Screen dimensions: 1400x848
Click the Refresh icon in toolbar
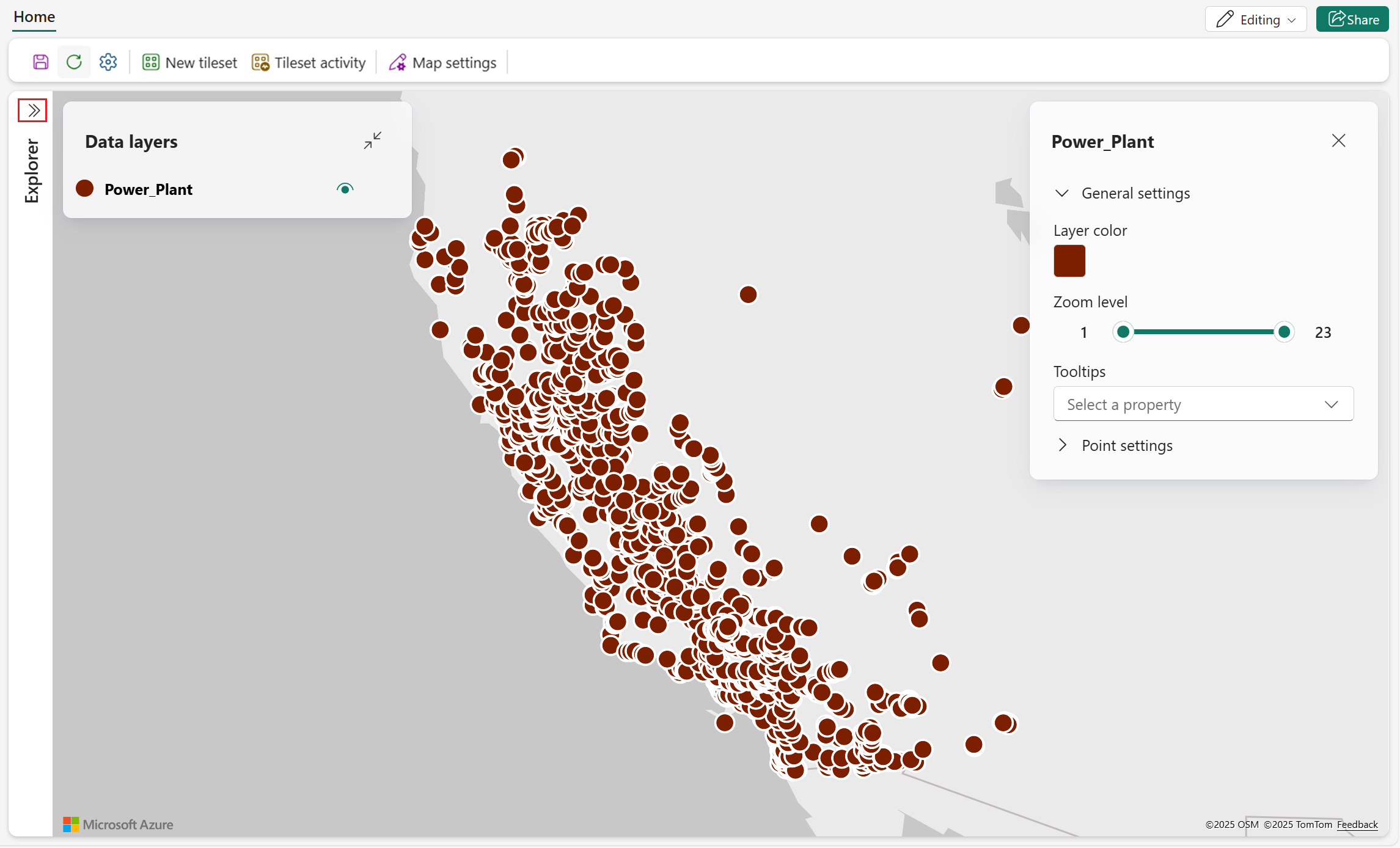tap(74, 62)
